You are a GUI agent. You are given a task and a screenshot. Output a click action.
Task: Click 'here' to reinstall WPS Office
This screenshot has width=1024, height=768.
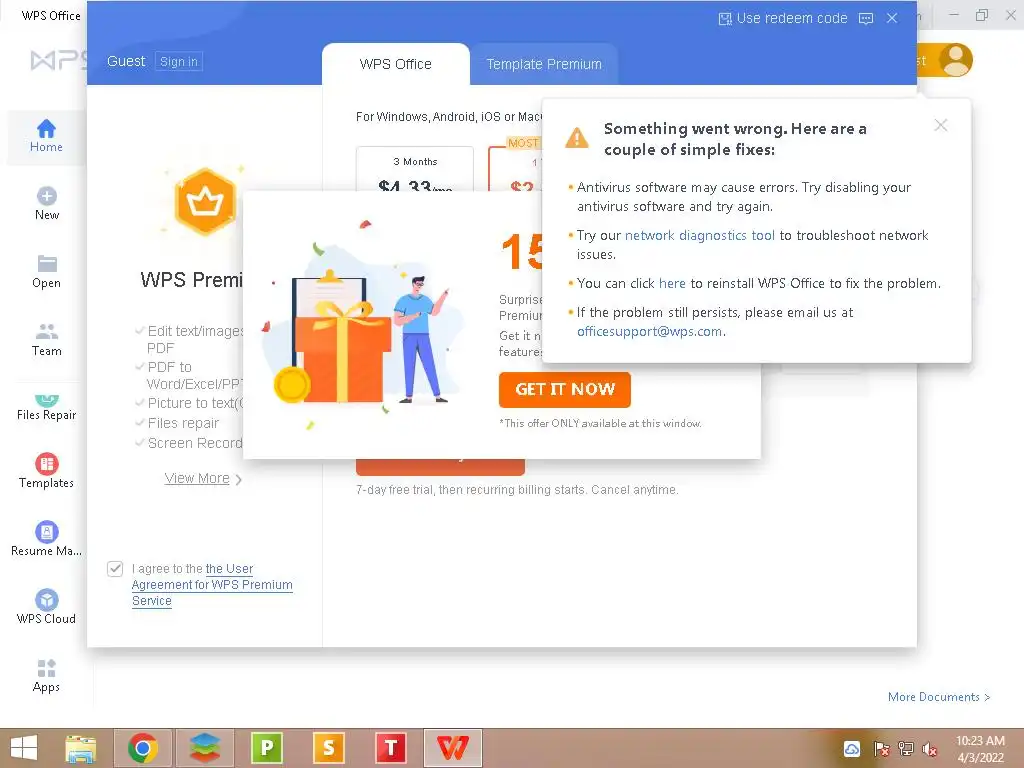pos(672,283)
